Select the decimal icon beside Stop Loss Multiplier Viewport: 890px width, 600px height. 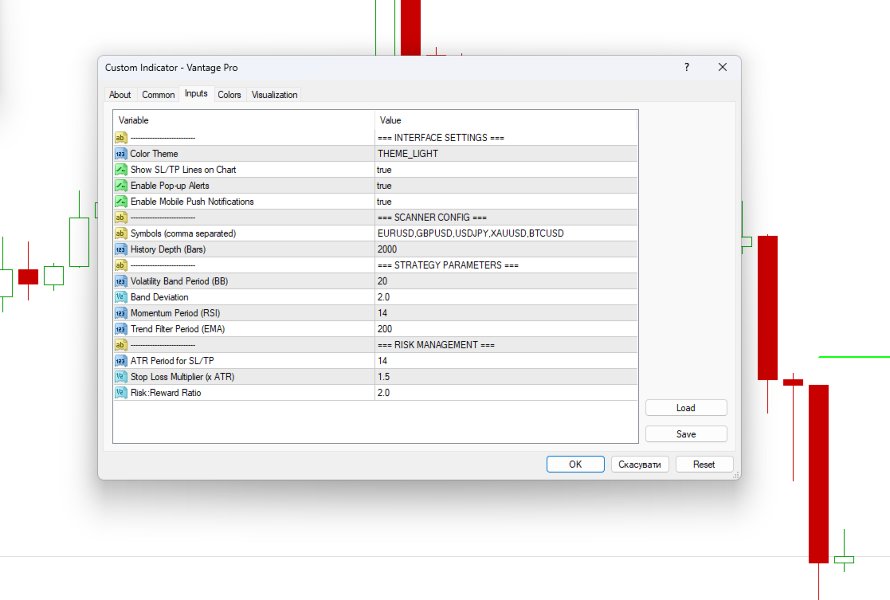click(122, 377)
